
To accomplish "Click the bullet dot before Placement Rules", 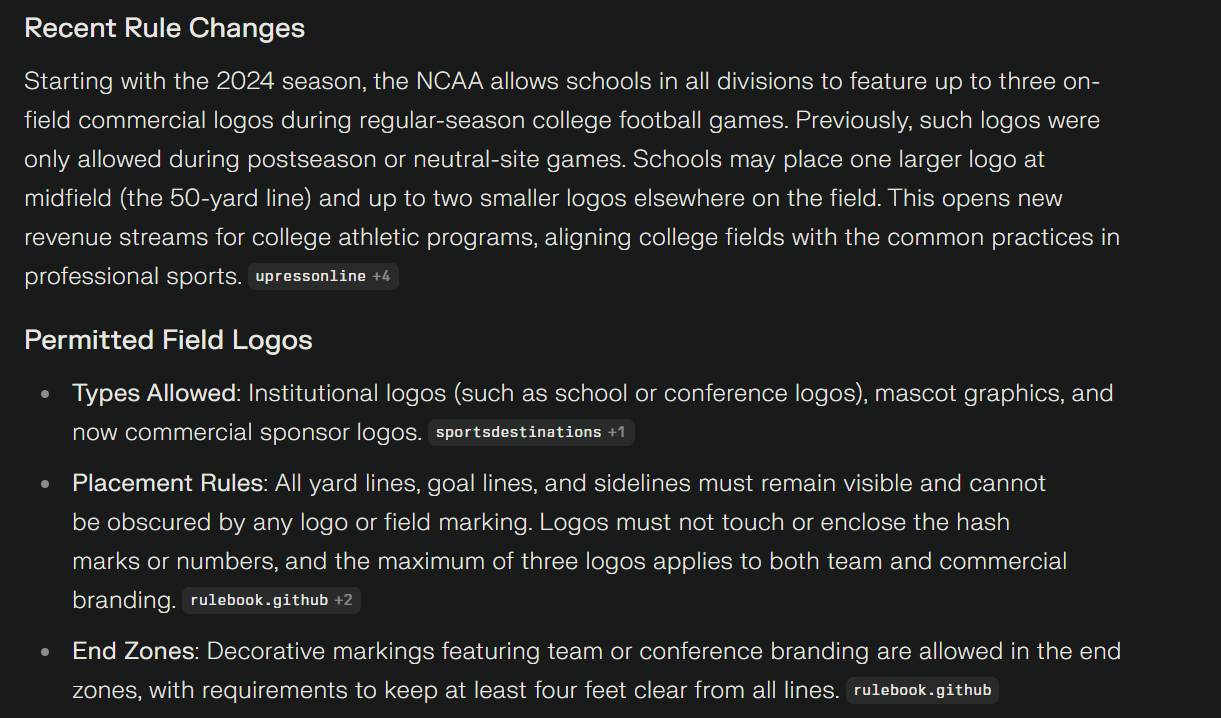I will (x=45, y=485).
